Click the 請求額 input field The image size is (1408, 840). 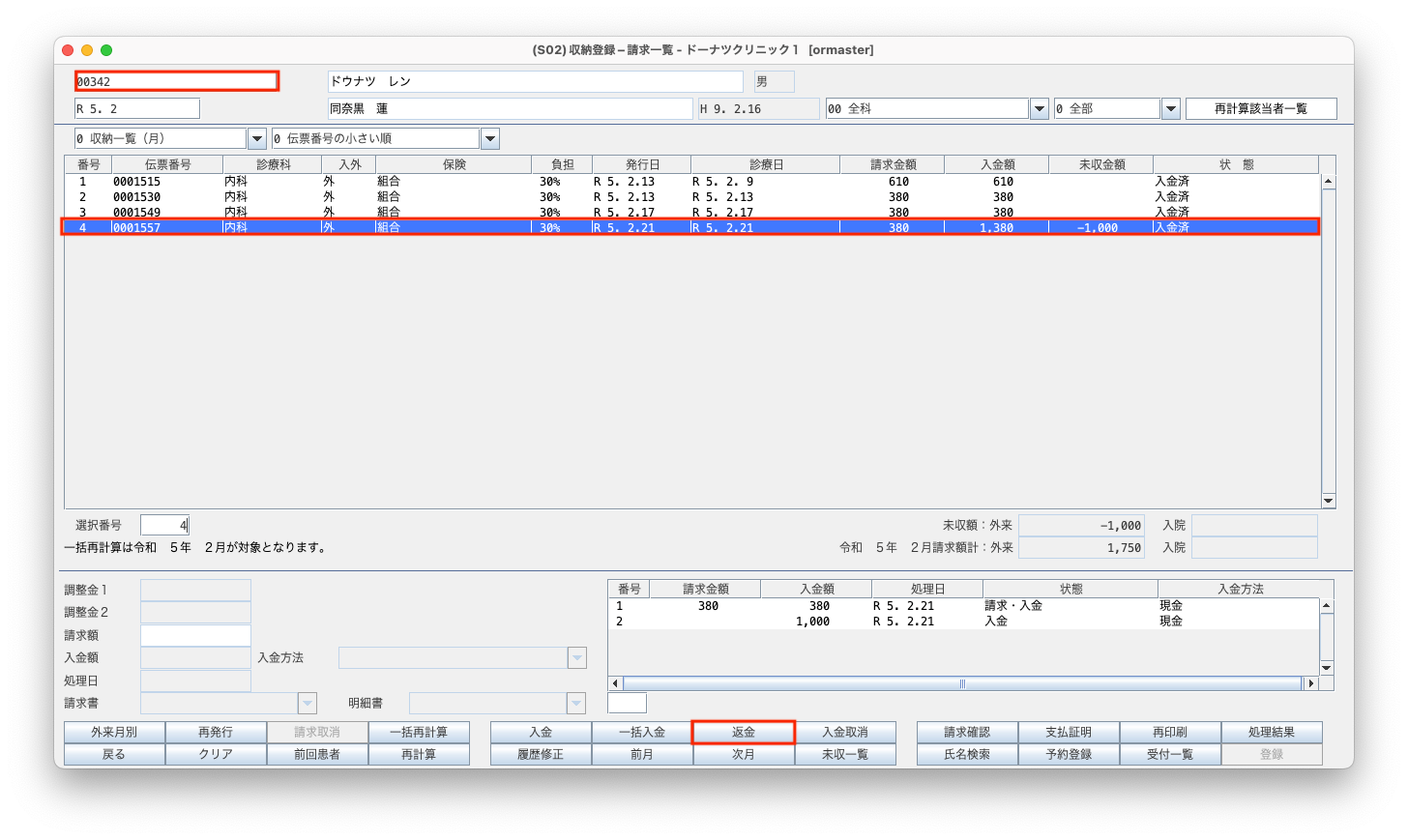[195, 635]
